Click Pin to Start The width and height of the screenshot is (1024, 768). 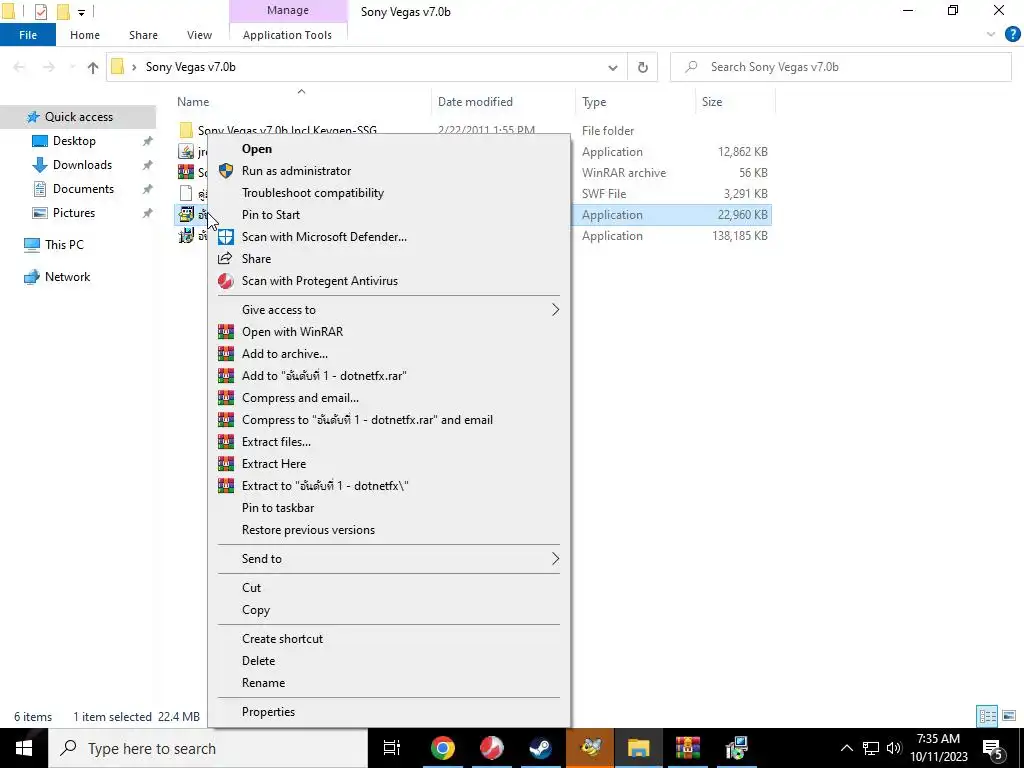pos(270,215)
